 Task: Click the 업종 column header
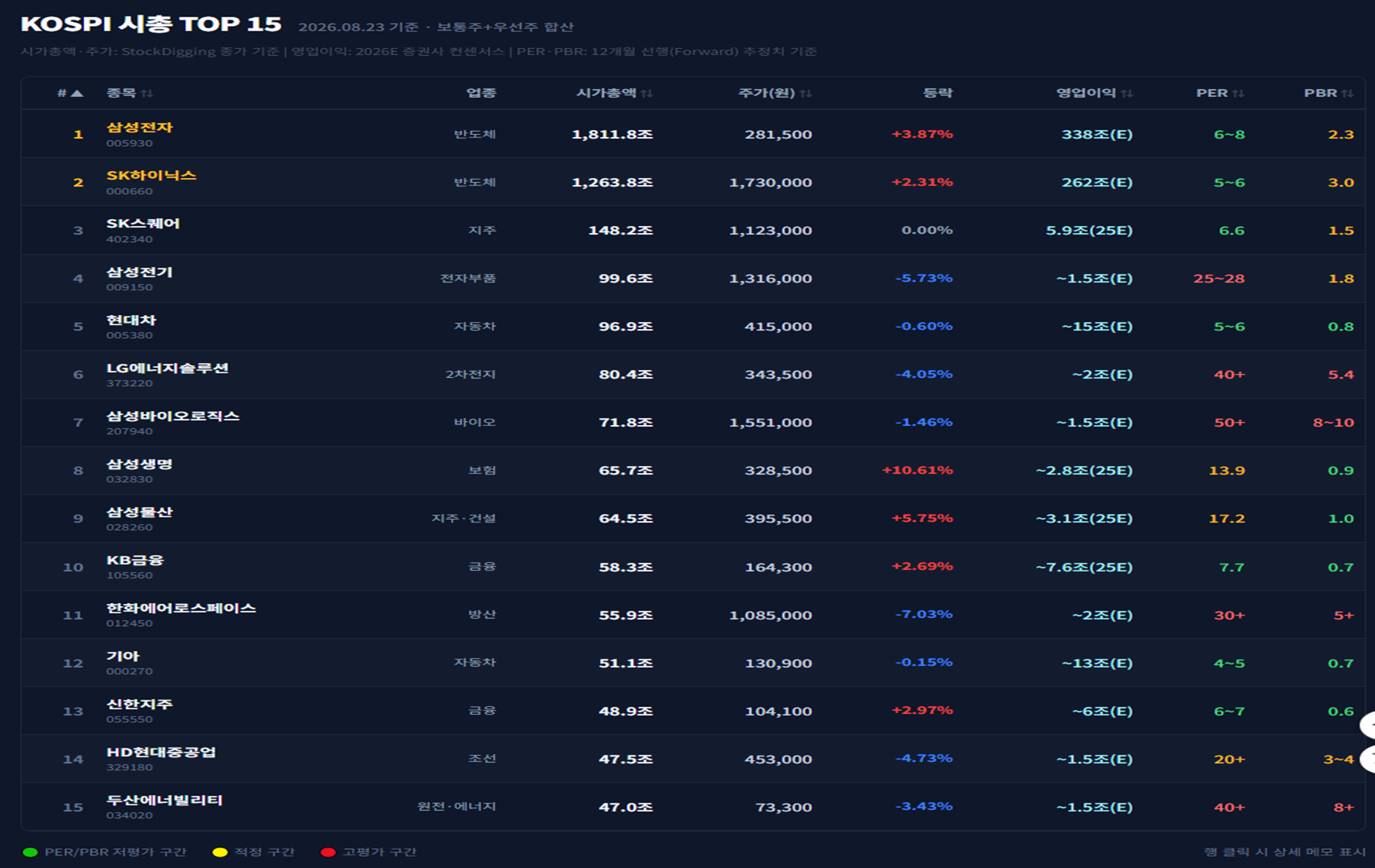(x=481, y=93)
